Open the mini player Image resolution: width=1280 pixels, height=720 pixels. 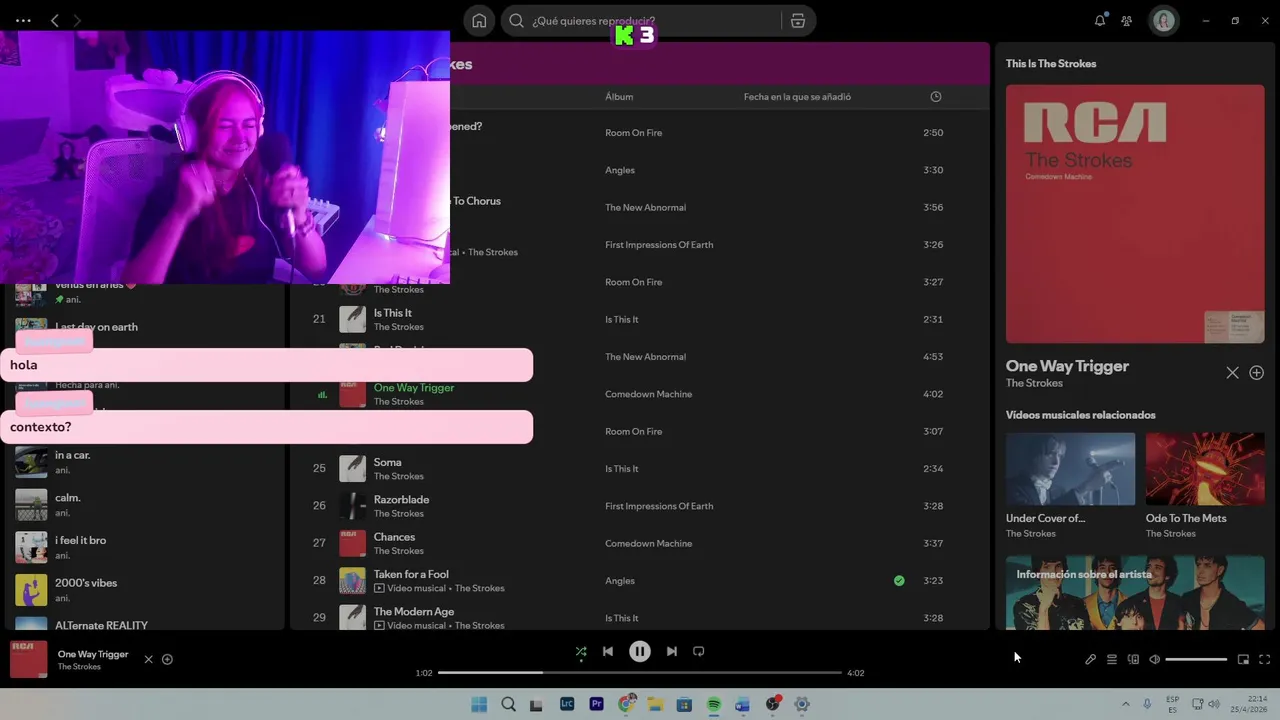pyautogui.click(x=1243, y=659)
